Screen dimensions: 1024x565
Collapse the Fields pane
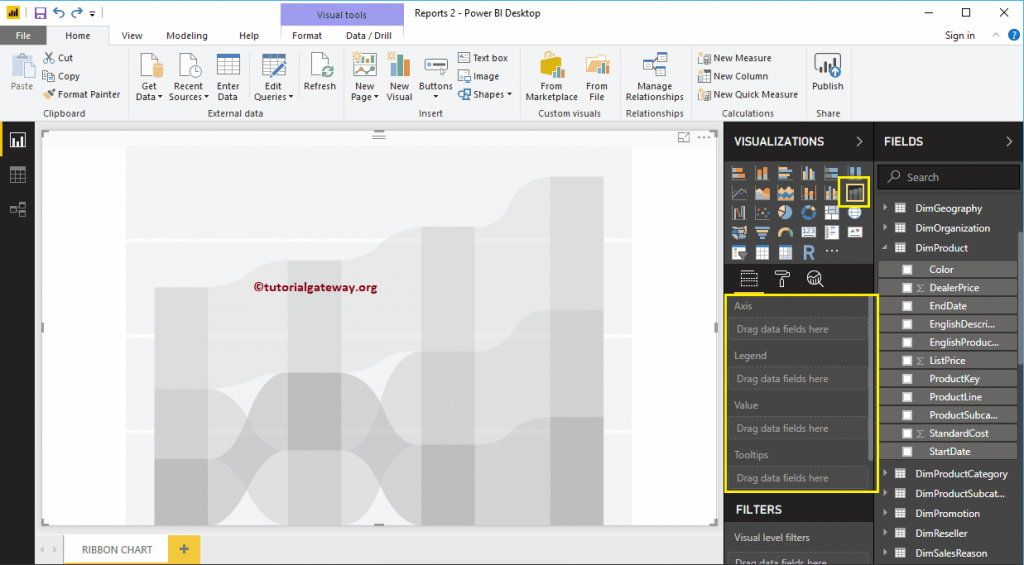[1009, 142]
